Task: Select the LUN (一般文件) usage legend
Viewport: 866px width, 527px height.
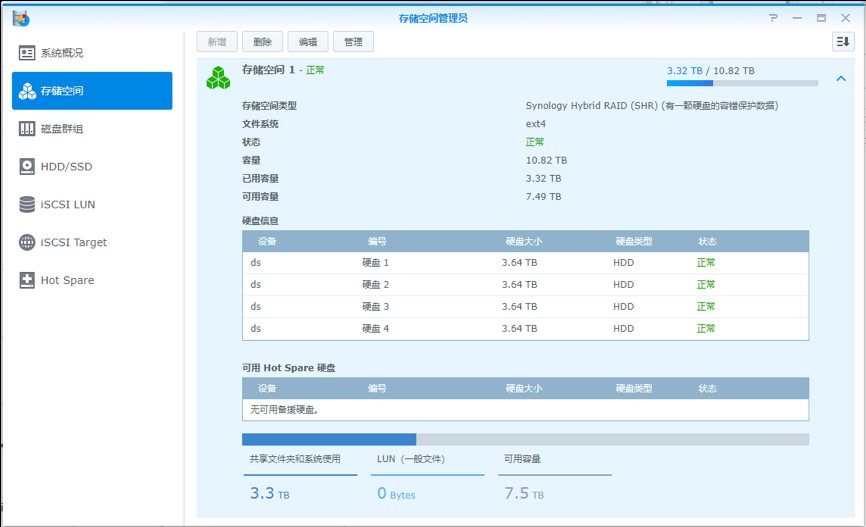Action: [x=410, y=459]
